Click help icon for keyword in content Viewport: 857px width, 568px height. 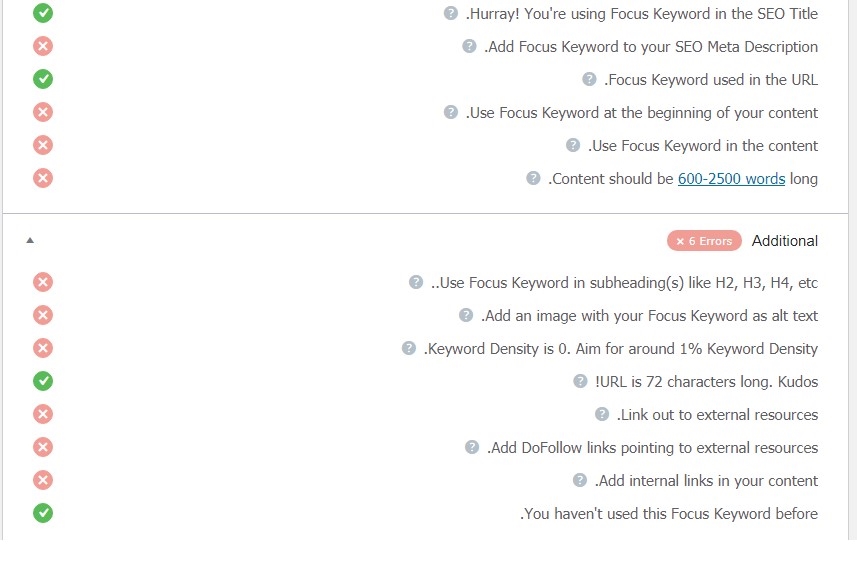[573, 146]
